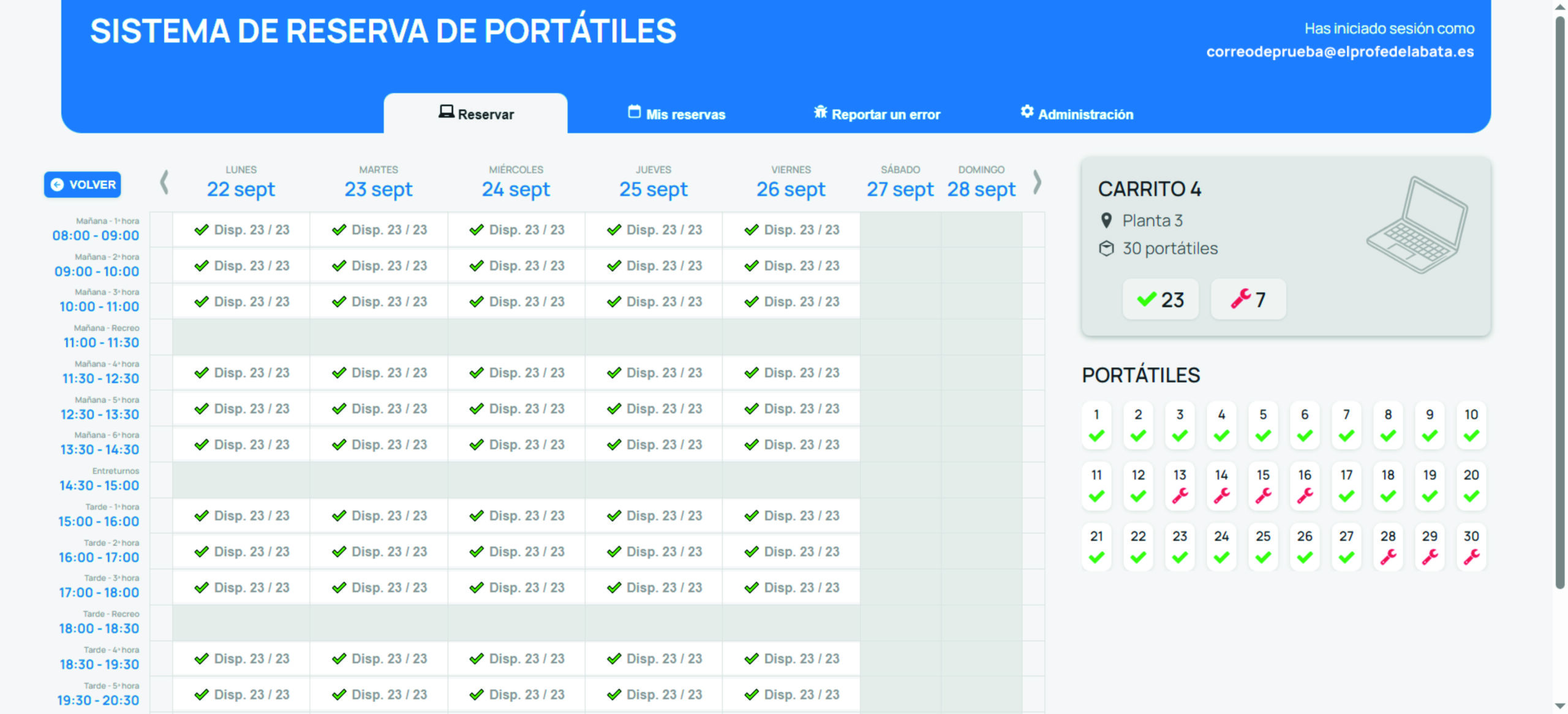Select laptop 17 tile
The image size is (1568, 714).
pos(1346,485)
